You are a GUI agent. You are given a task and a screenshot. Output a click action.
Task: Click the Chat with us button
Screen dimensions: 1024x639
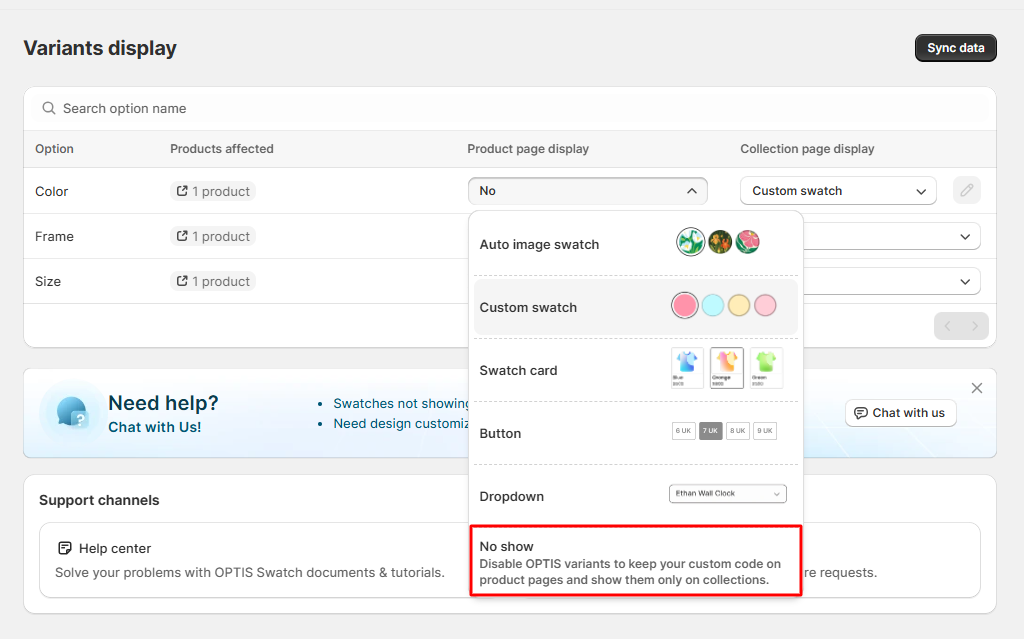[901, 413]
